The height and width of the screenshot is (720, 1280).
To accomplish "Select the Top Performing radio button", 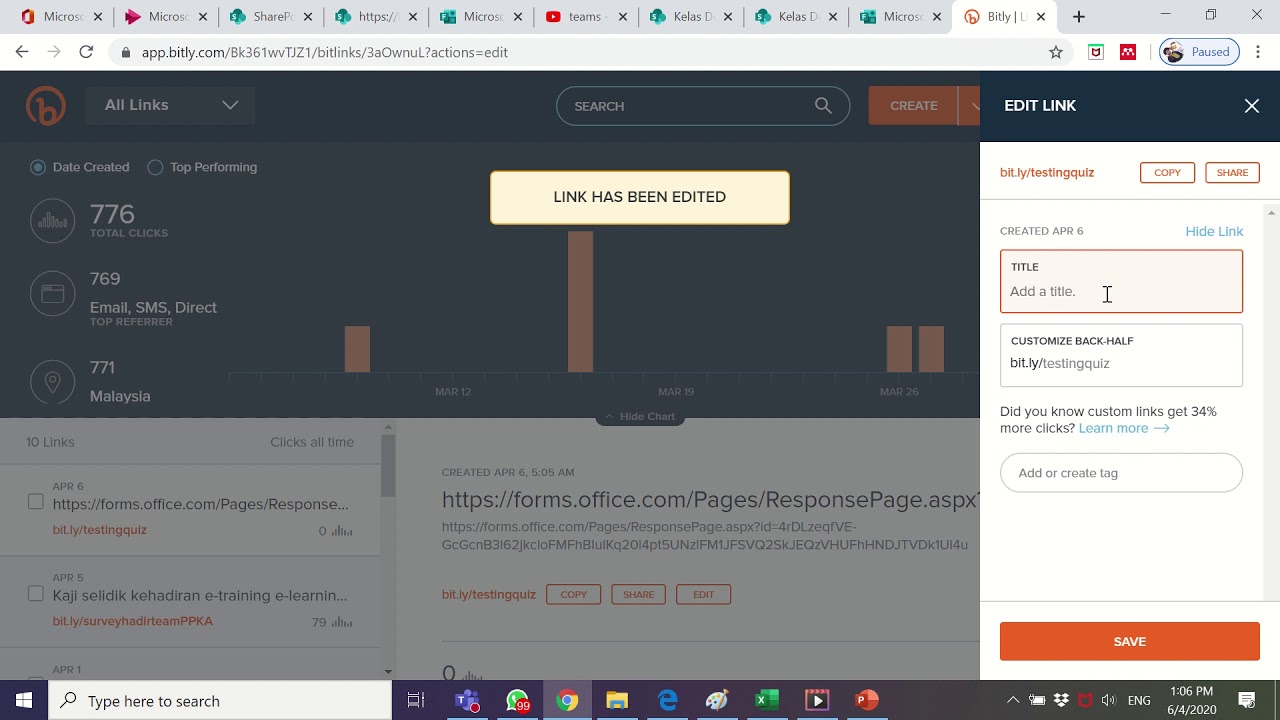I will [155, 167].
